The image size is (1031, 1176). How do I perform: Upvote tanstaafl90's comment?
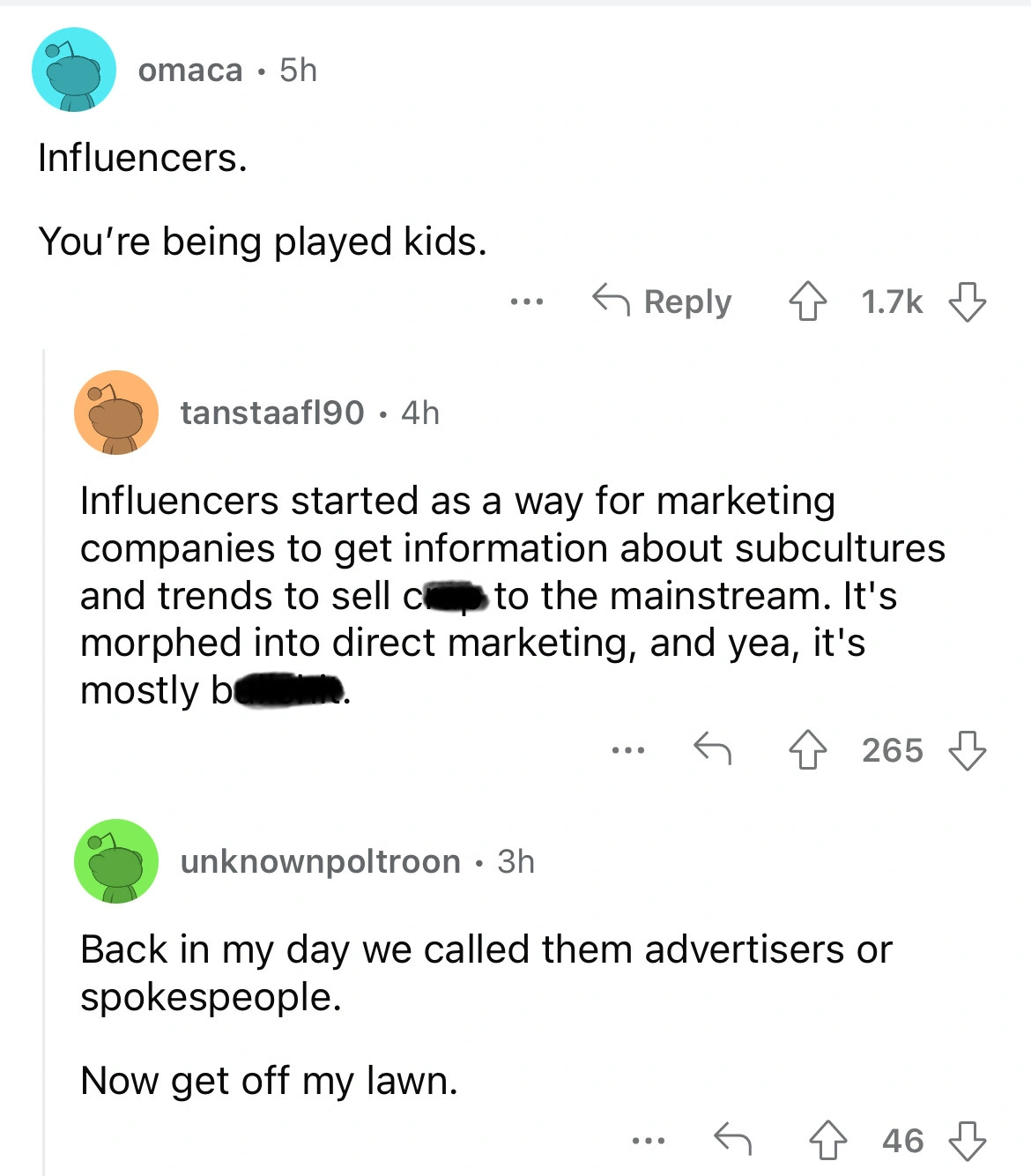coord(808,751)
